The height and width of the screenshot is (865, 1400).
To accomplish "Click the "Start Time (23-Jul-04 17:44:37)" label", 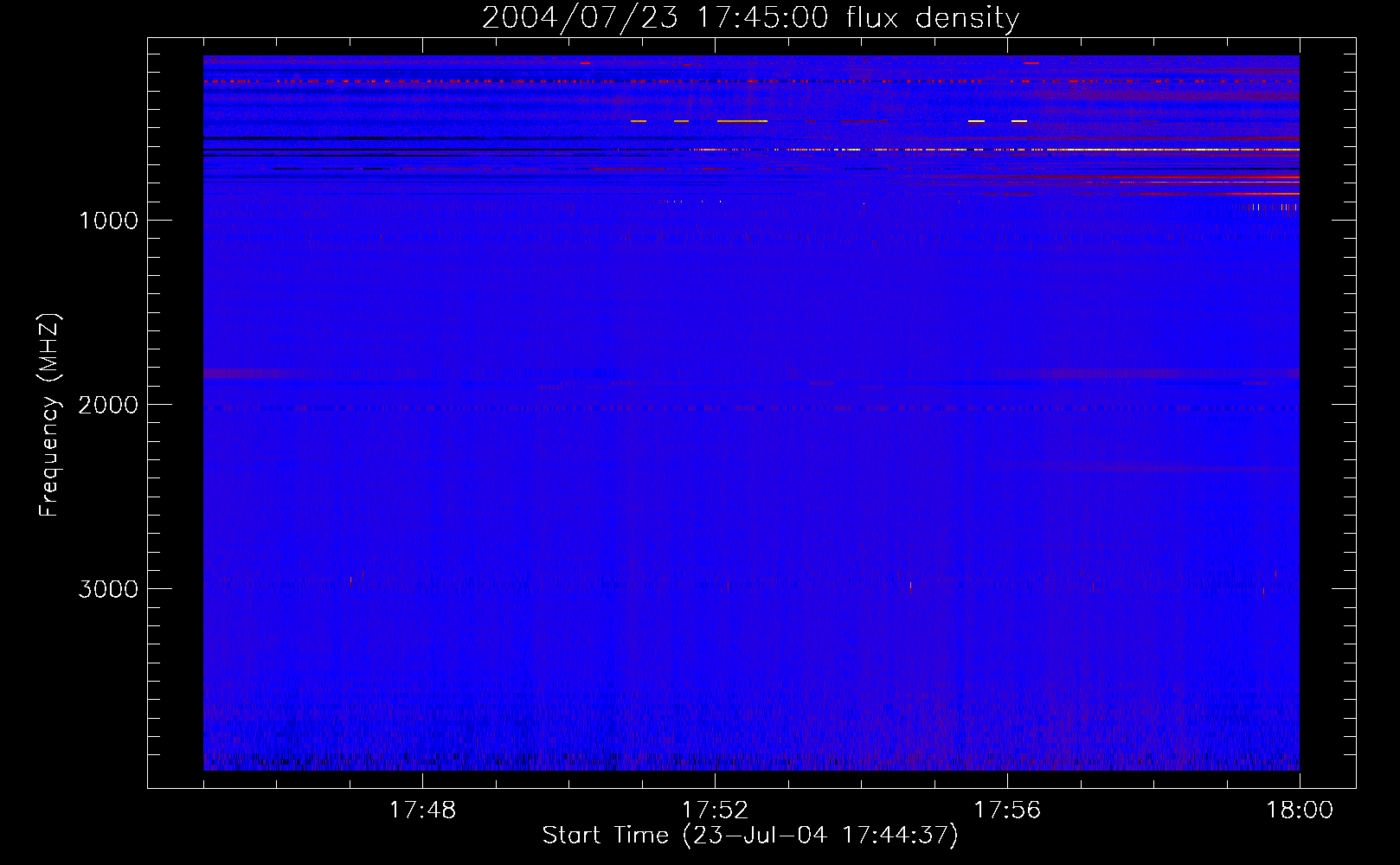I will (x=750, y=836).
